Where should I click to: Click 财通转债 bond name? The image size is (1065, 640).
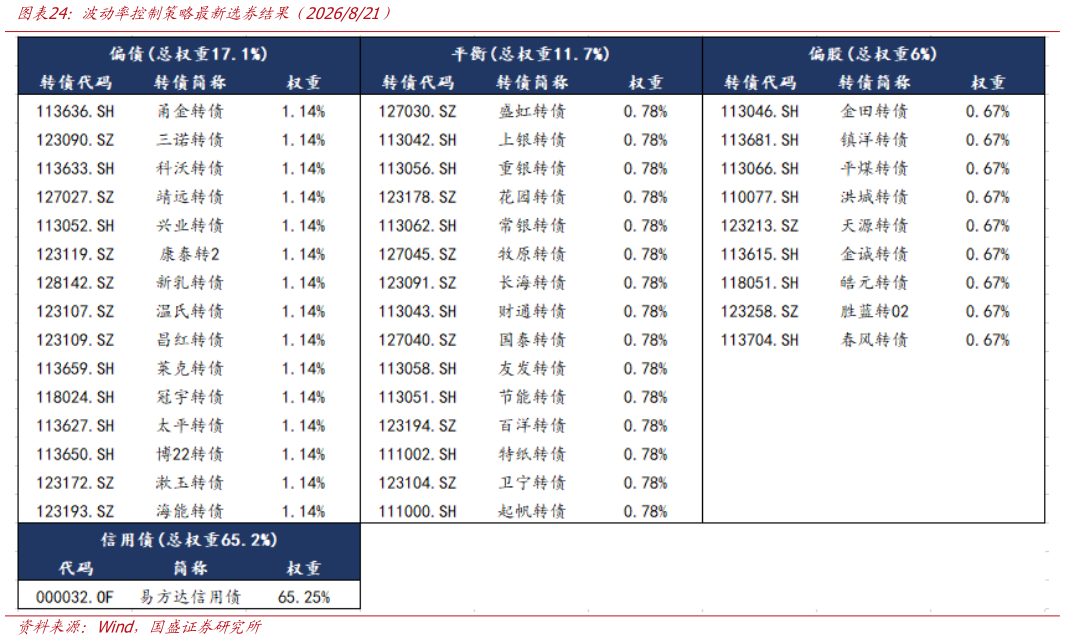click(532, 311)
